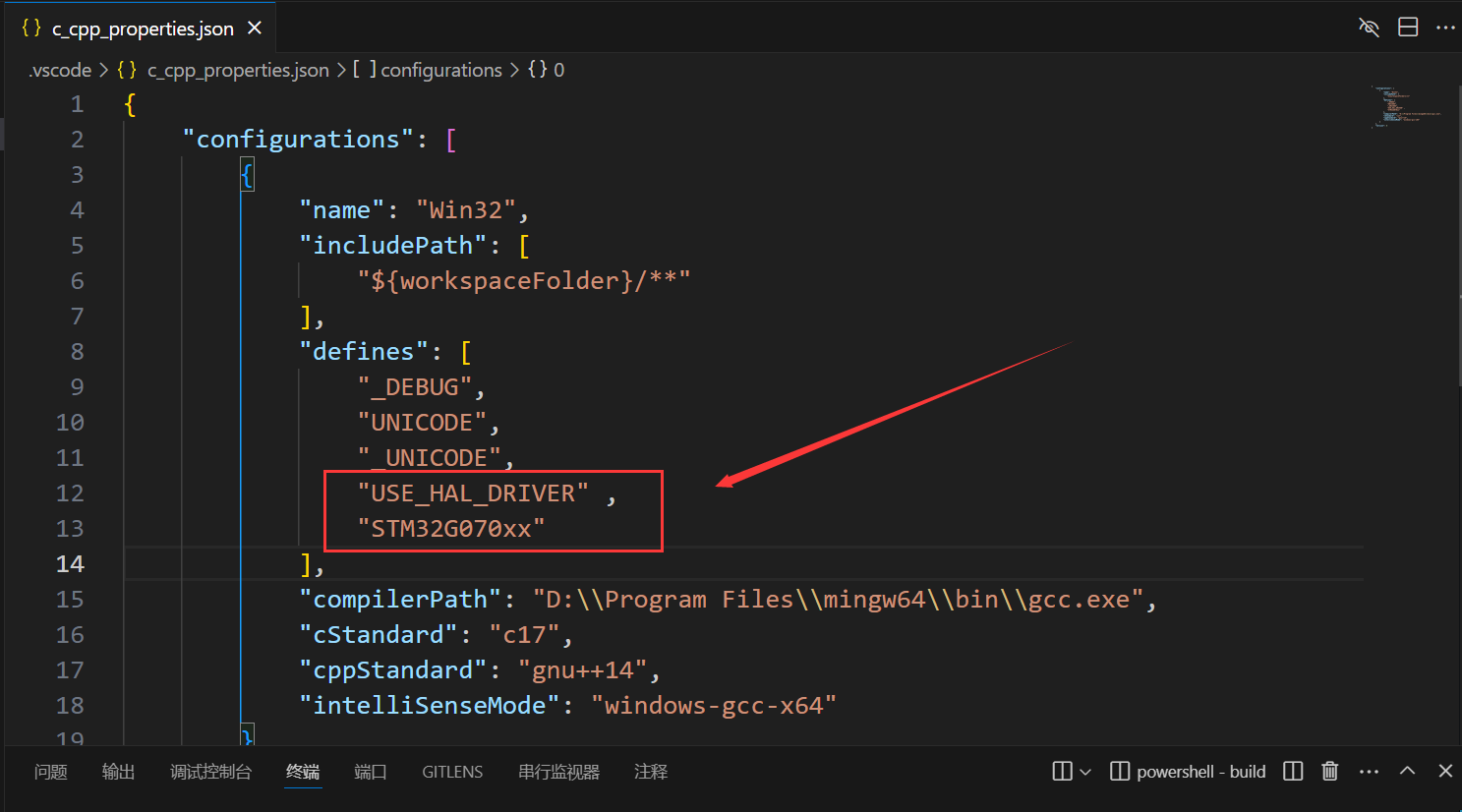The height and width of the screenshot is (812, 1462).
Task: Toggle the crossed-eye visibility icon in editor toolbar
Action: [1369, 27]
